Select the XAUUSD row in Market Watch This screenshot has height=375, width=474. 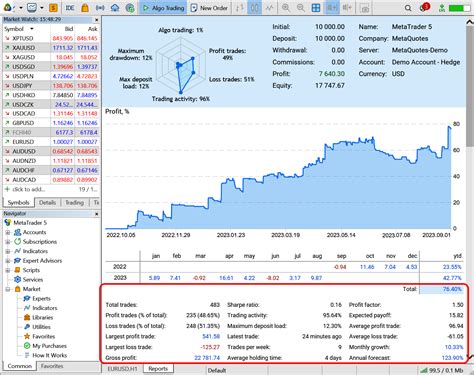point(51,48)
